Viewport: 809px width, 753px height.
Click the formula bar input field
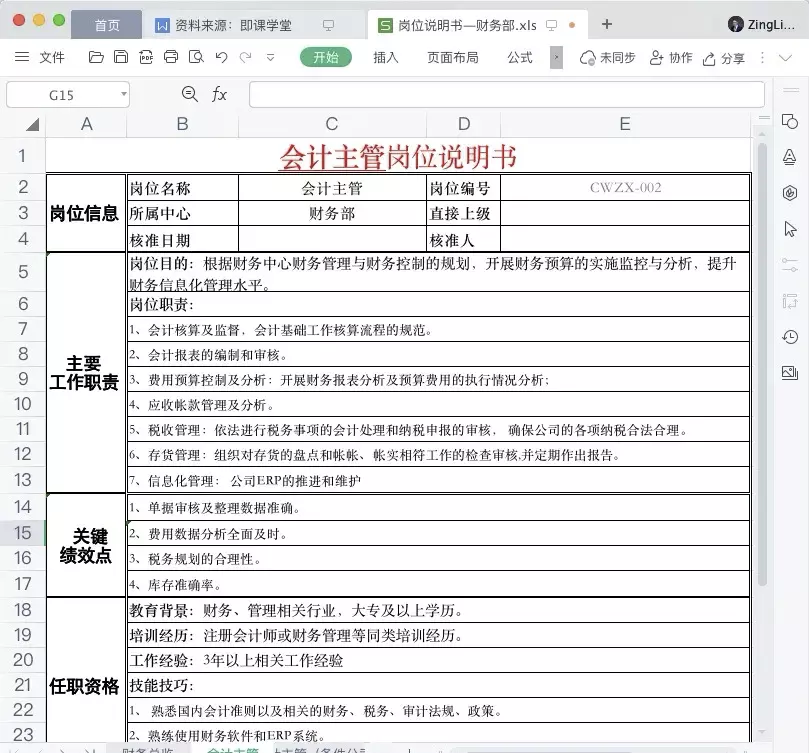[x=500, y=94]
